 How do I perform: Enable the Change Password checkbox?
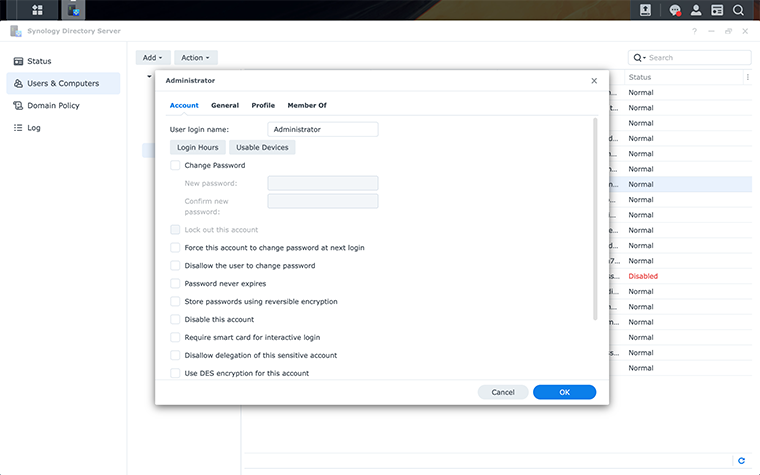[176, 166]
